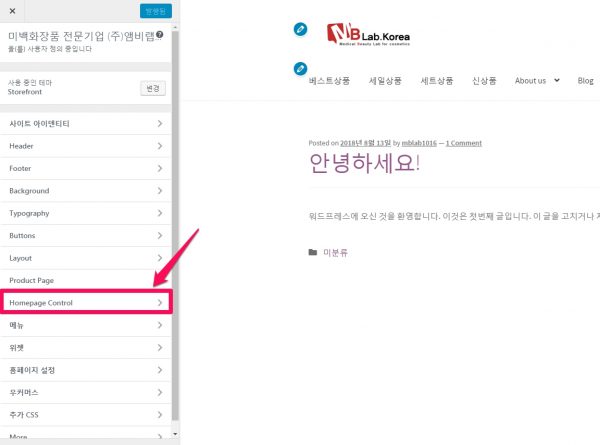The width and height of the screenshot is (600, 445).
Task: Open the 베스트상품 menu link
Action: pyautogui.click(x=329, y=81)
